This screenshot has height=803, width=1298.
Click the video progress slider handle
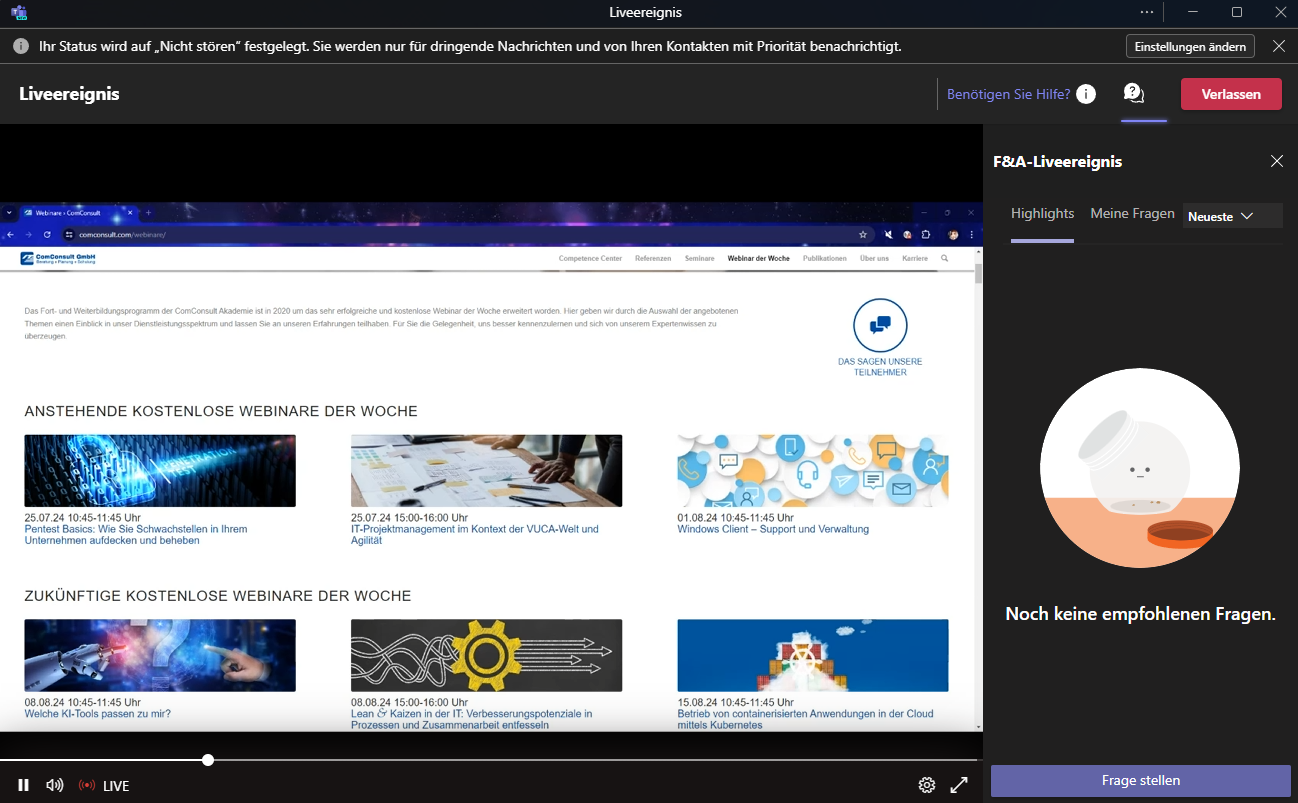[208, 760]
